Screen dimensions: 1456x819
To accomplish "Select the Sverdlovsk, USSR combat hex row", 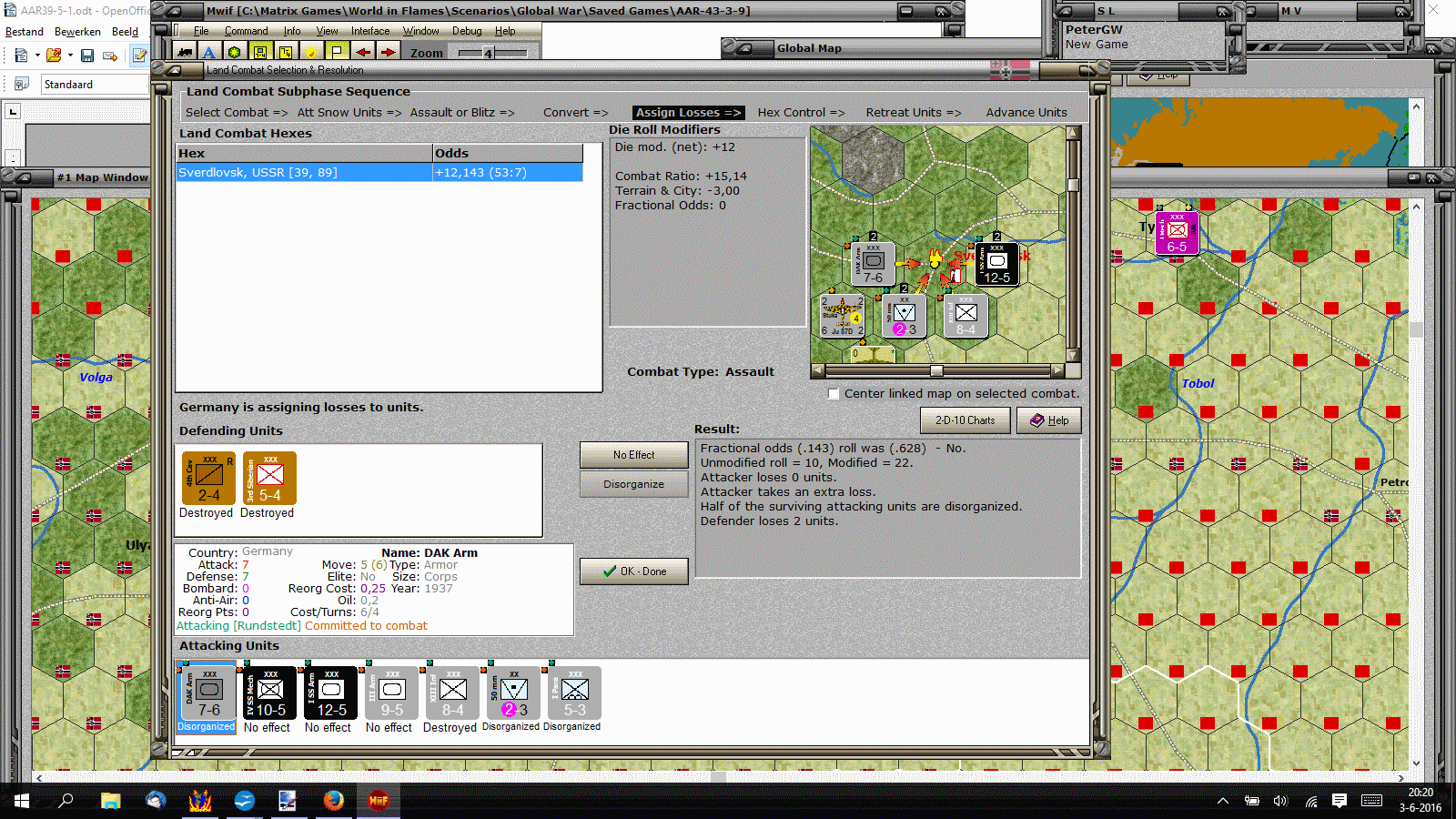I will coord(379,173).
